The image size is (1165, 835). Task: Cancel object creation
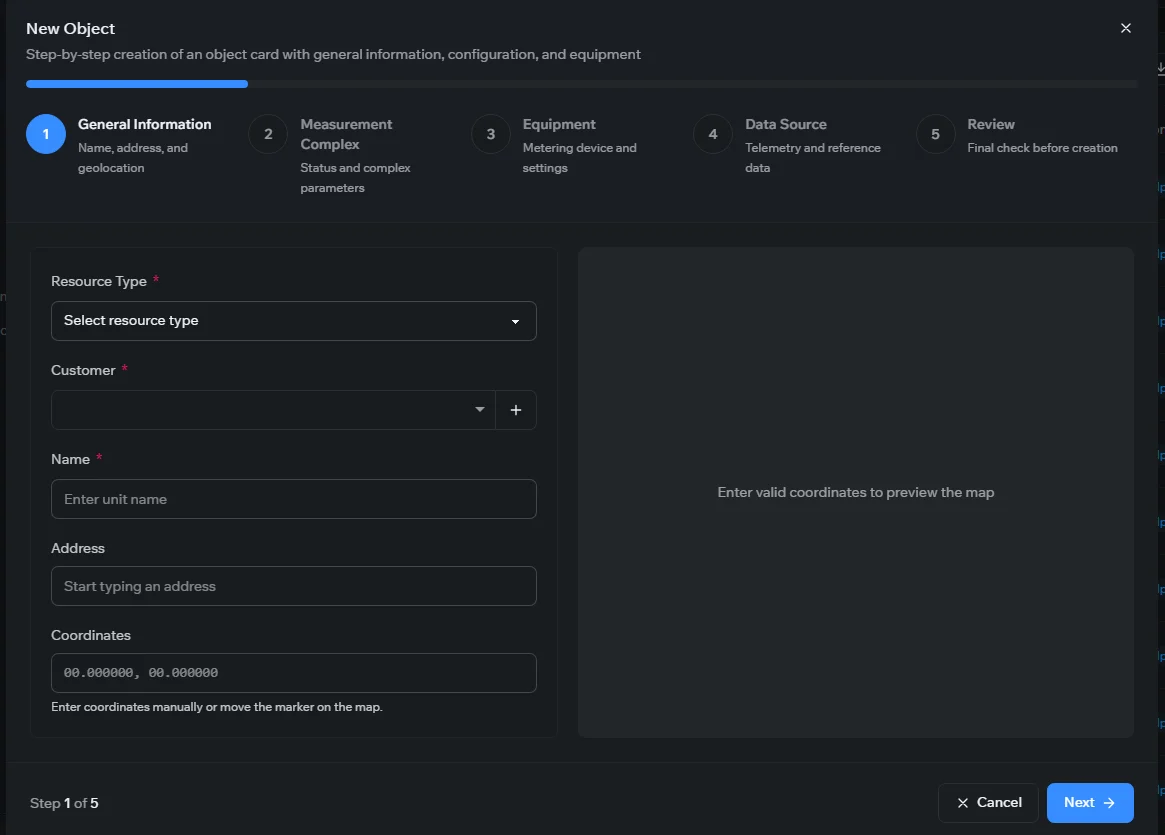tap(988, 802)
